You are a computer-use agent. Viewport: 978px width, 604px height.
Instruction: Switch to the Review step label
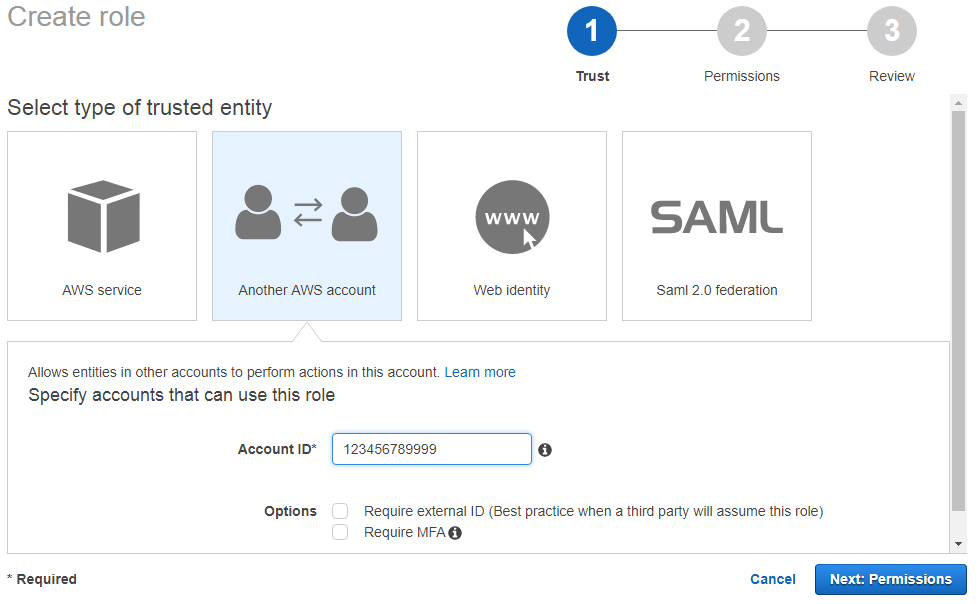point(892,76)
